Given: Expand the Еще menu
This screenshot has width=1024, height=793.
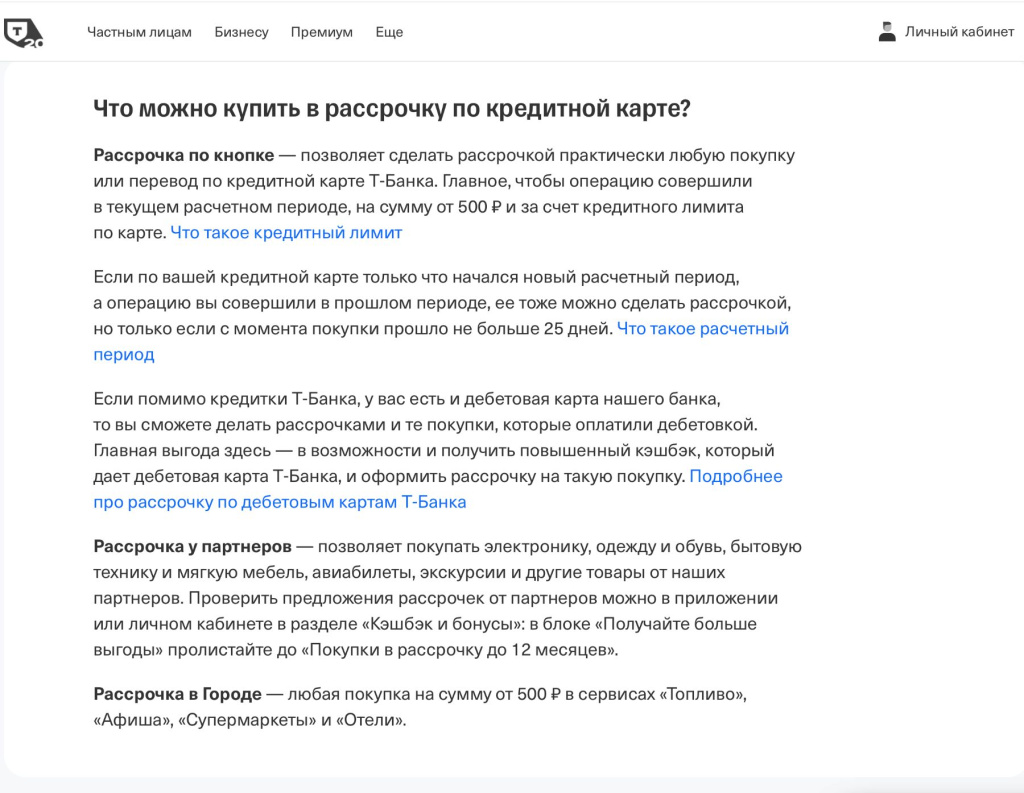Looking at the screenshot, I should [389, 32].
